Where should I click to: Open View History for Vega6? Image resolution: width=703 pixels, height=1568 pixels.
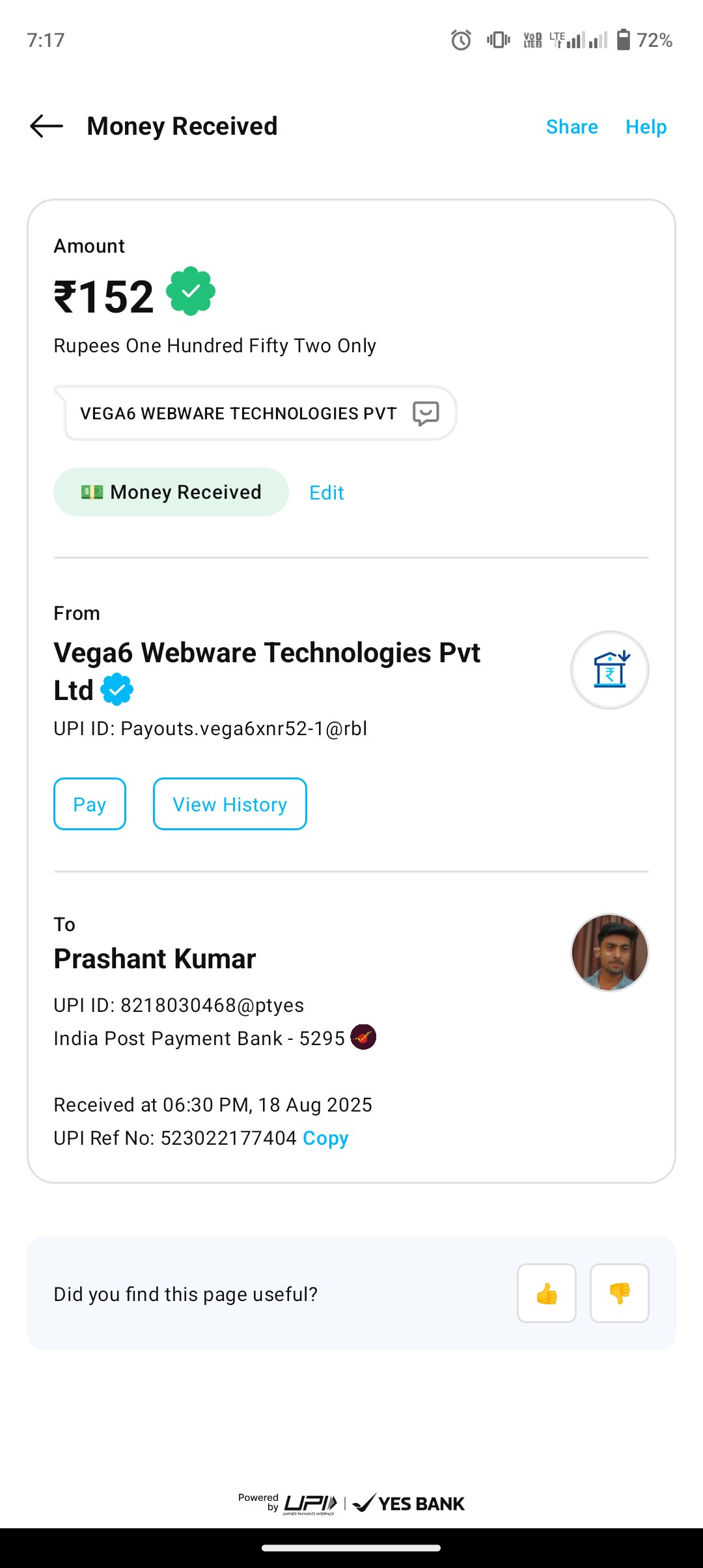coord(230,804)
